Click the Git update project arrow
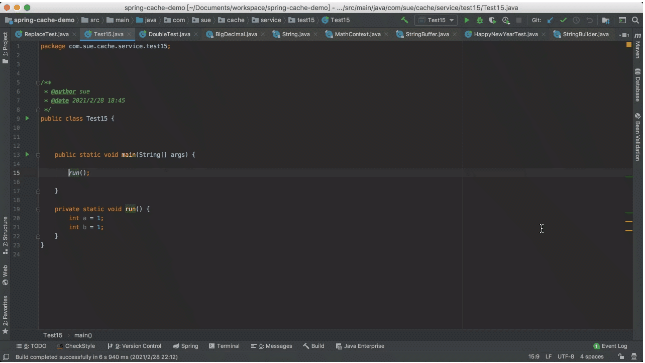645x363 pixels. coord(550,20)
